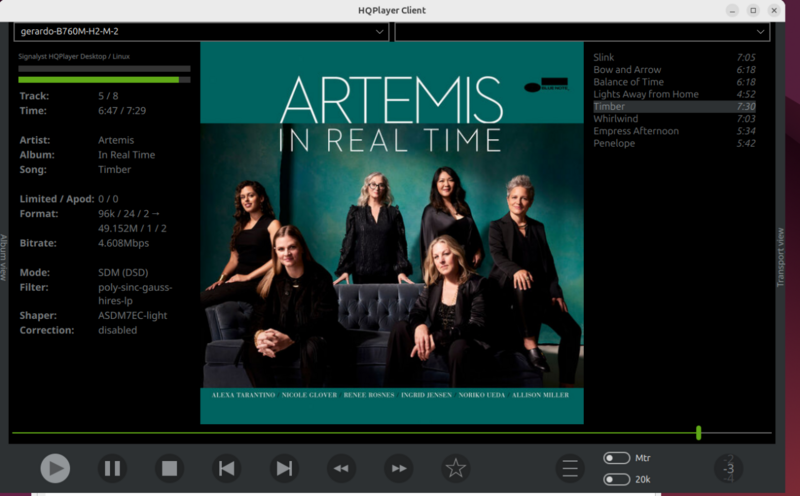Select Slink in the track list

click(604, 58)
